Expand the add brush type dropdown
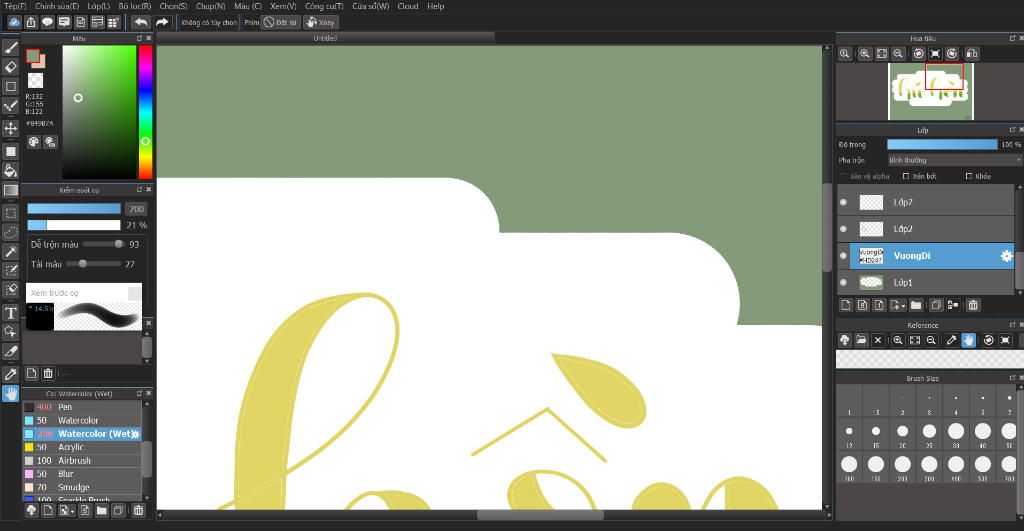The height and width of the screenshot is (531, 1024). coord(66,510)
